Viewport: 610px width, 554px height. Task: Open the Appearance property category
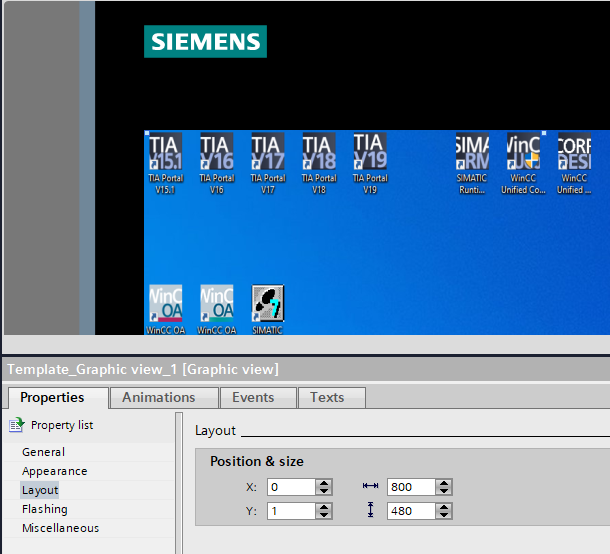[54, 471]
